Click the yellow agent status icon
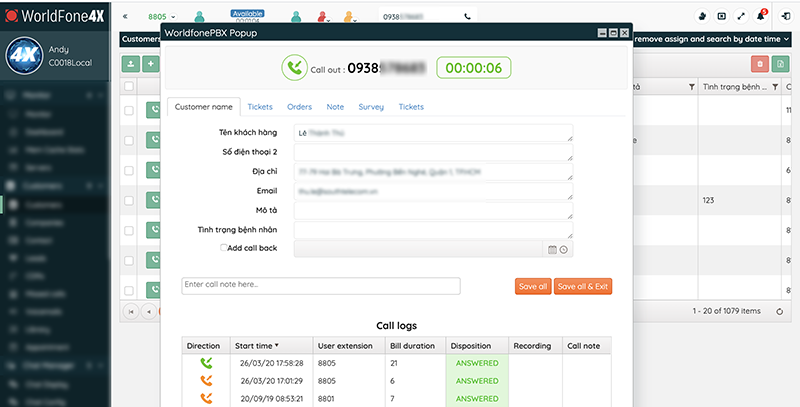This screenshot has height=407, width=800. [x=349, y=17]
